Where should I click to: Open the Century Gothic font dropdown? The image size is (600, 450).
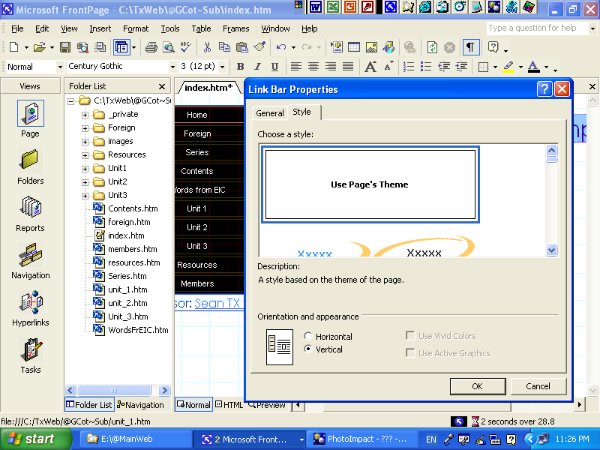pyautogui.click(x=171, y=67)
